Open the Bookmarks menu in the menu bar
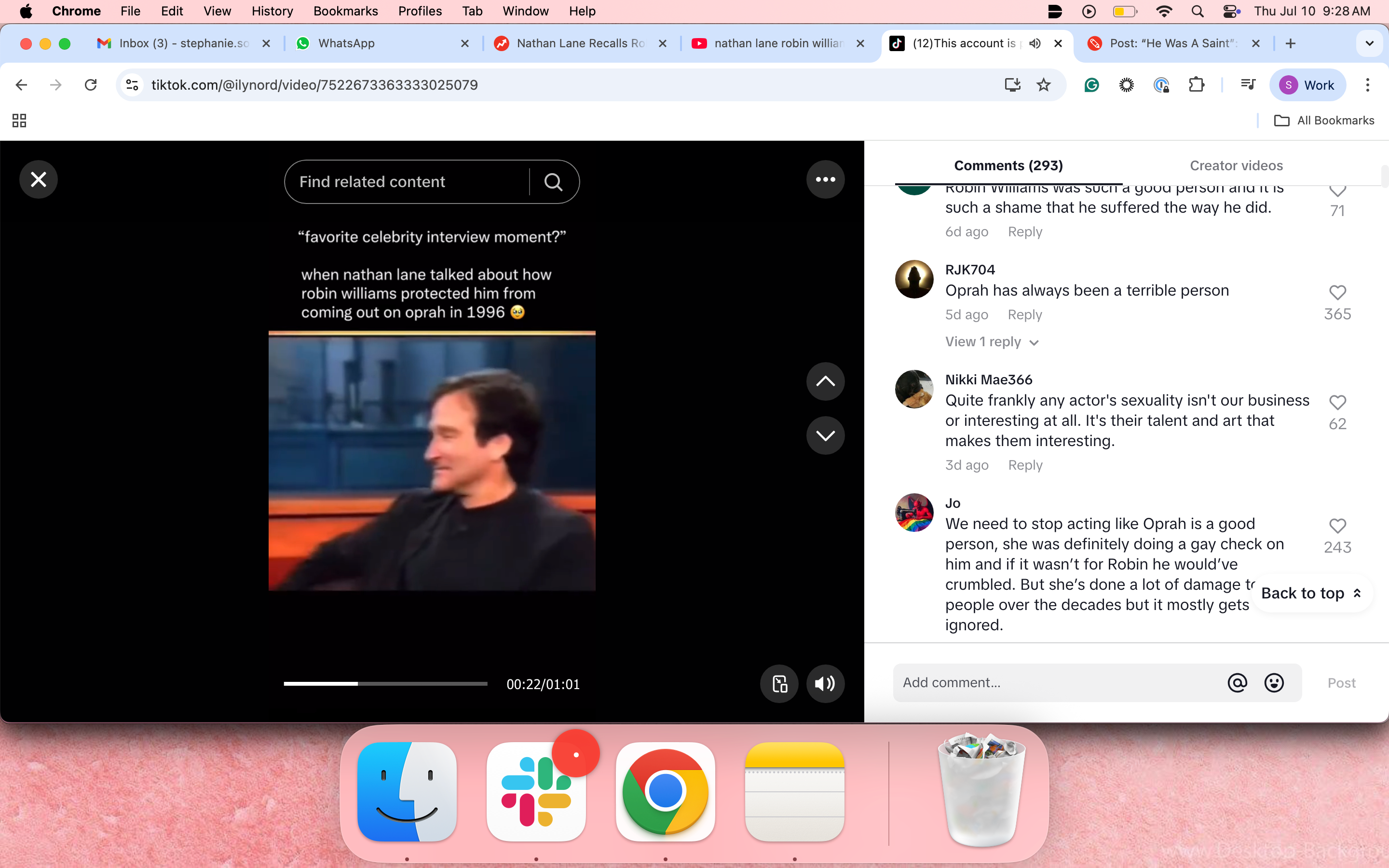Screen dimensions: 1389x868 pos(345,11)
